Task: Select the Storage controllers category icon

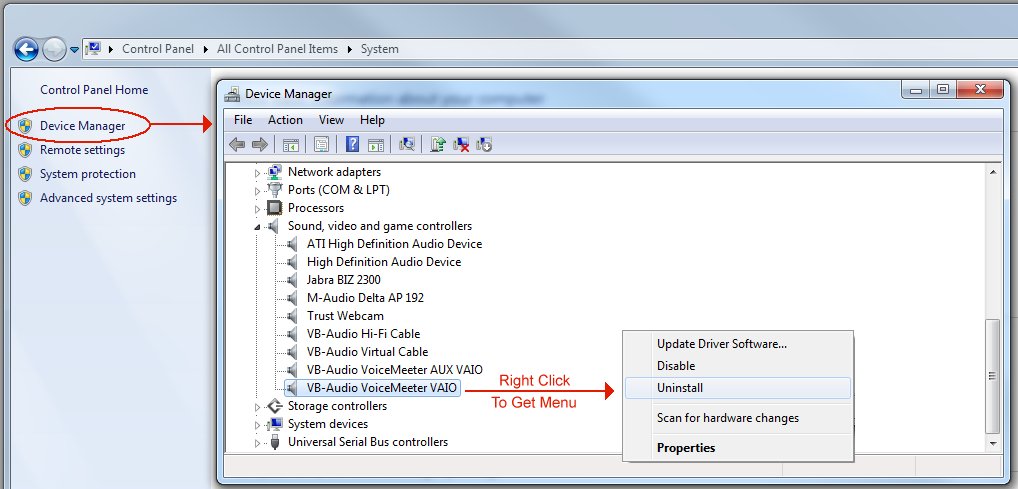Action: (x=275, y=406)
